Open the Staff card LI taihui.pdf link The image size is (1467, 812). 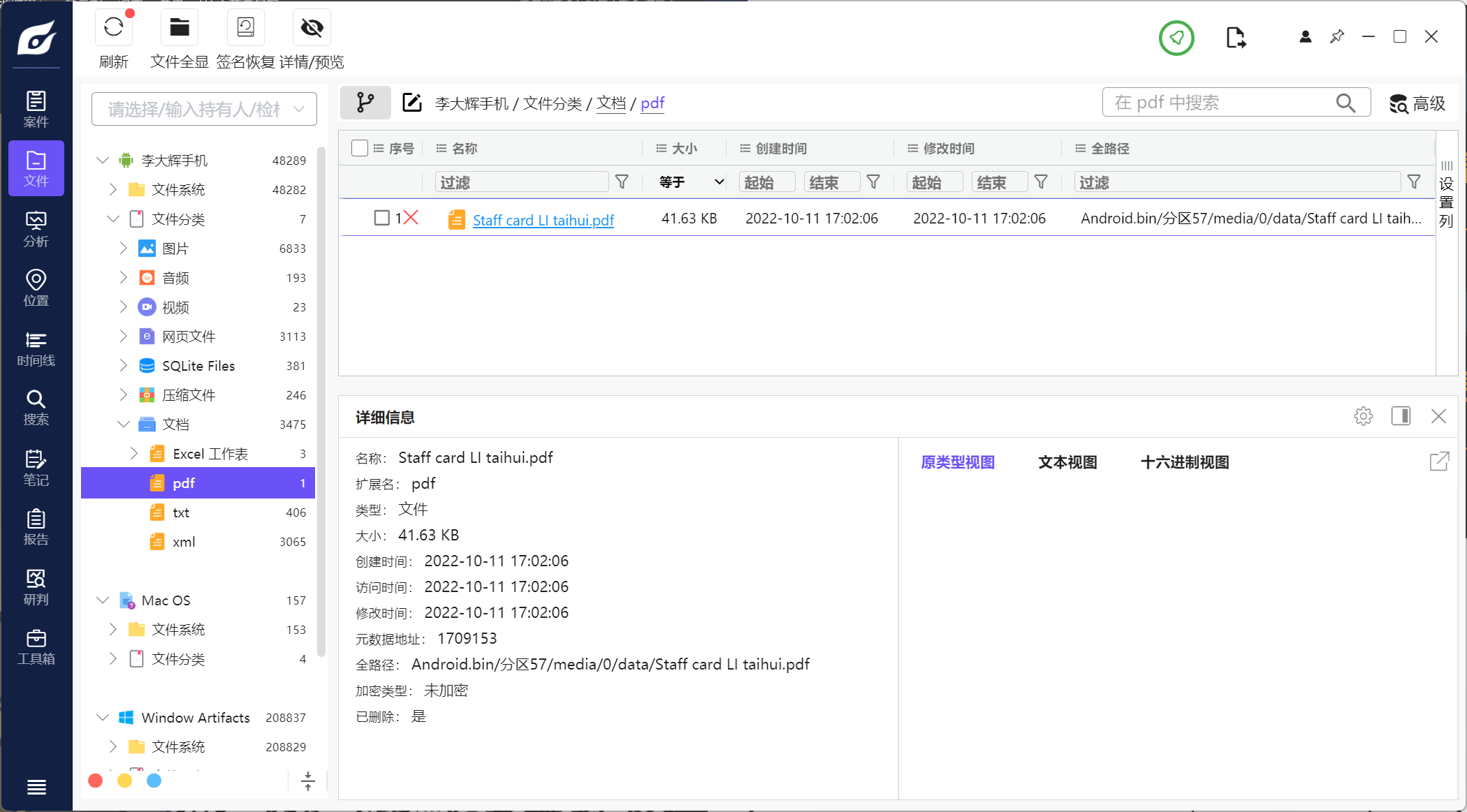click(543, 220)
